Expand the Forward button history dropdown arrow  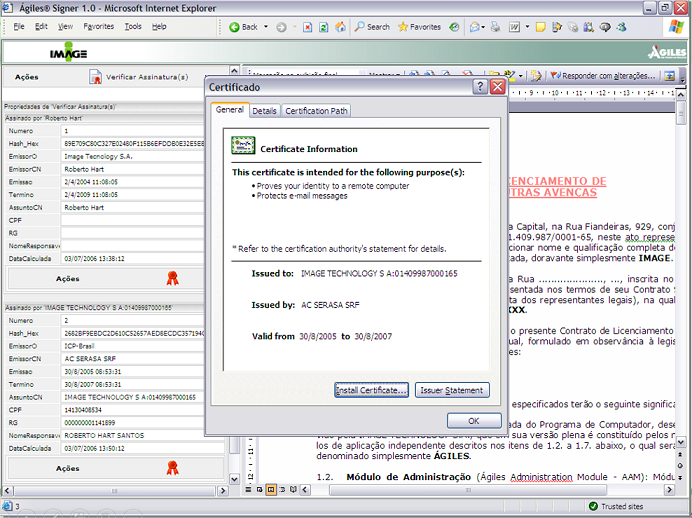294,27
